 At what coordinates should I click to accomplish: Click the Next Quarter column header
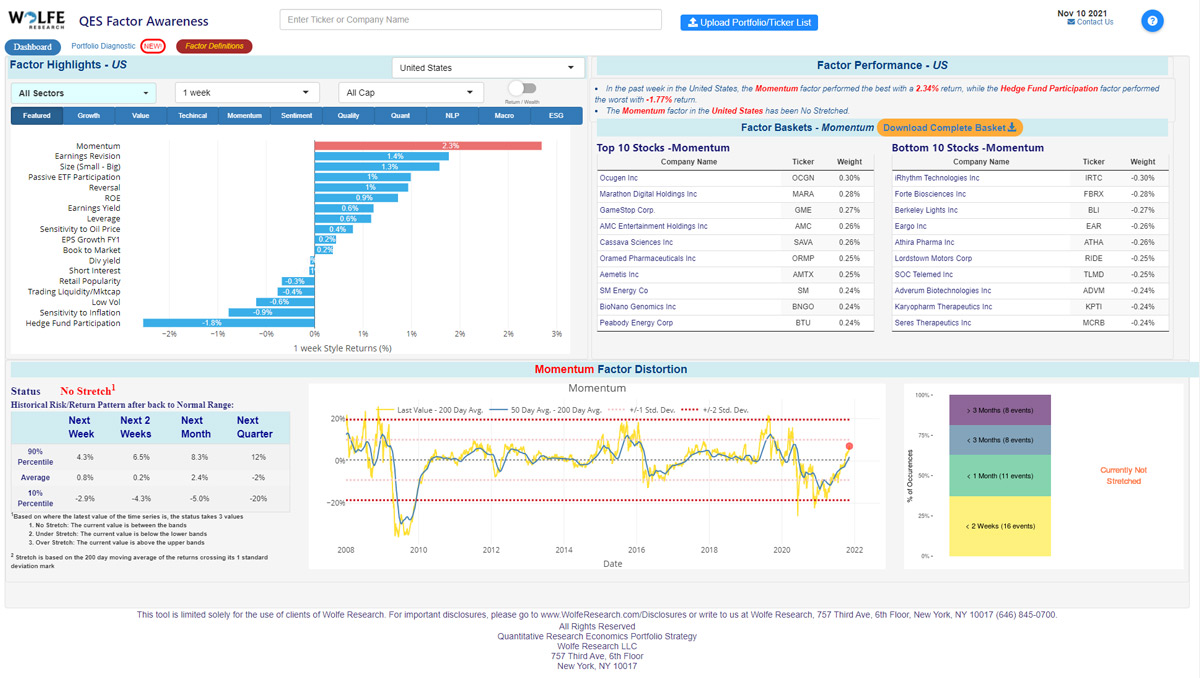click(254, 427)
